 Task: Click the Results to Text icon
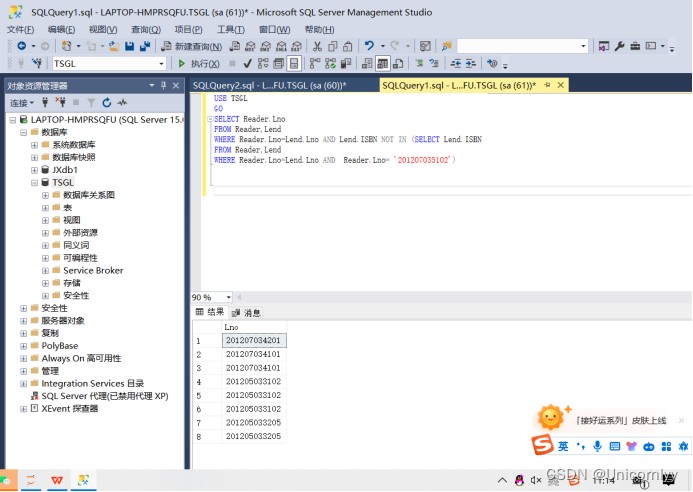(367, 64)
